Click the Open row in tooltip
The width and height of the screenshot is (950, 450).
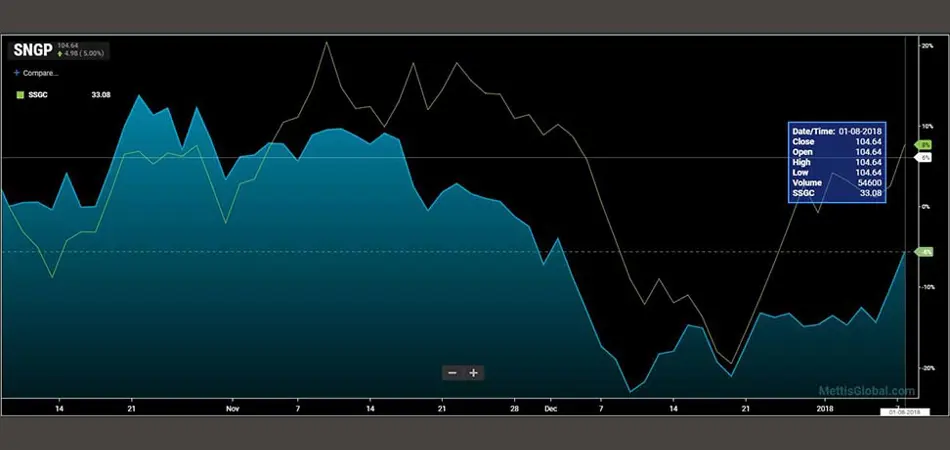837,151
